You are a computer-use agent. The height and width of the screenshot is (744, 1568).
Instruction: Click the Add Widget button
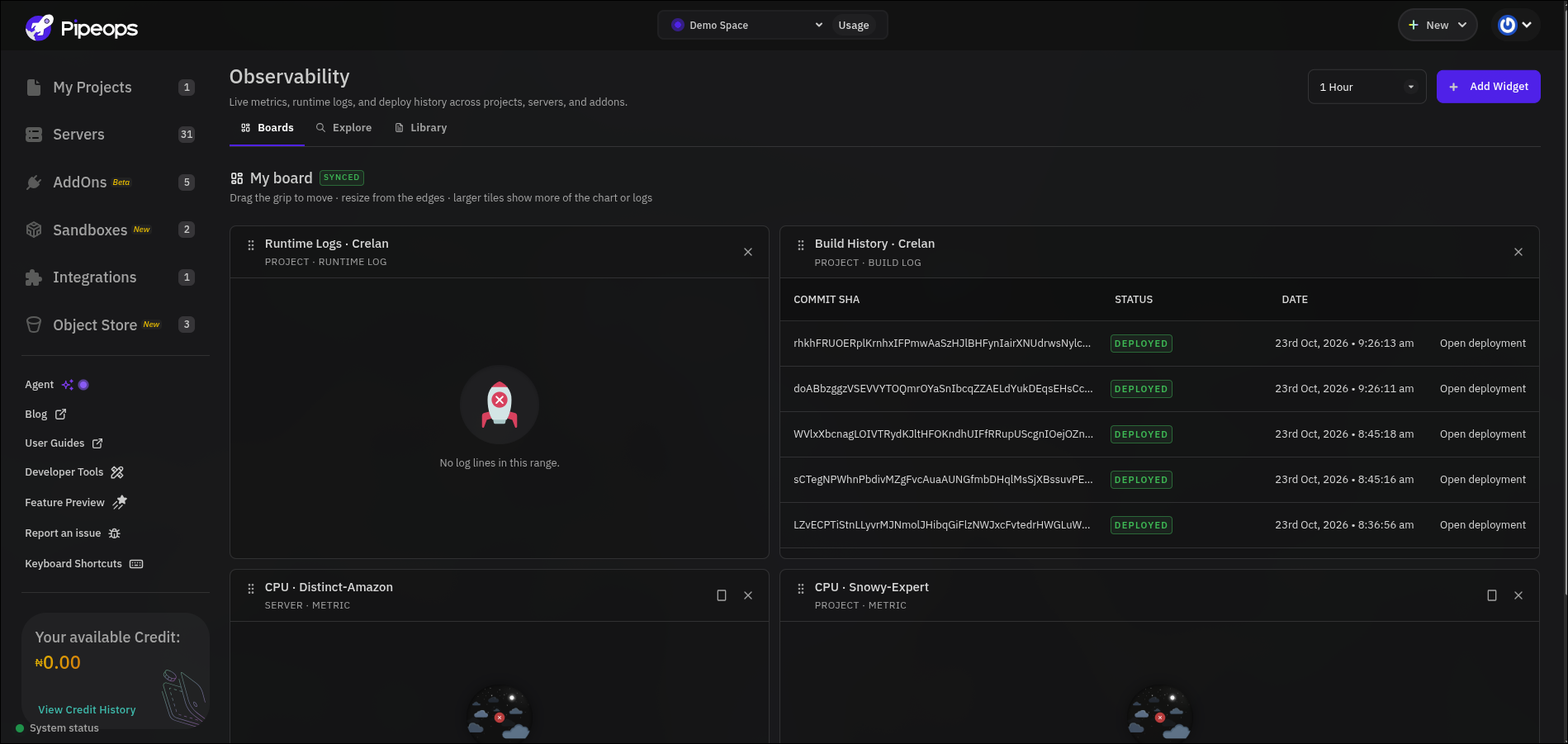(x=1488, y=87)
